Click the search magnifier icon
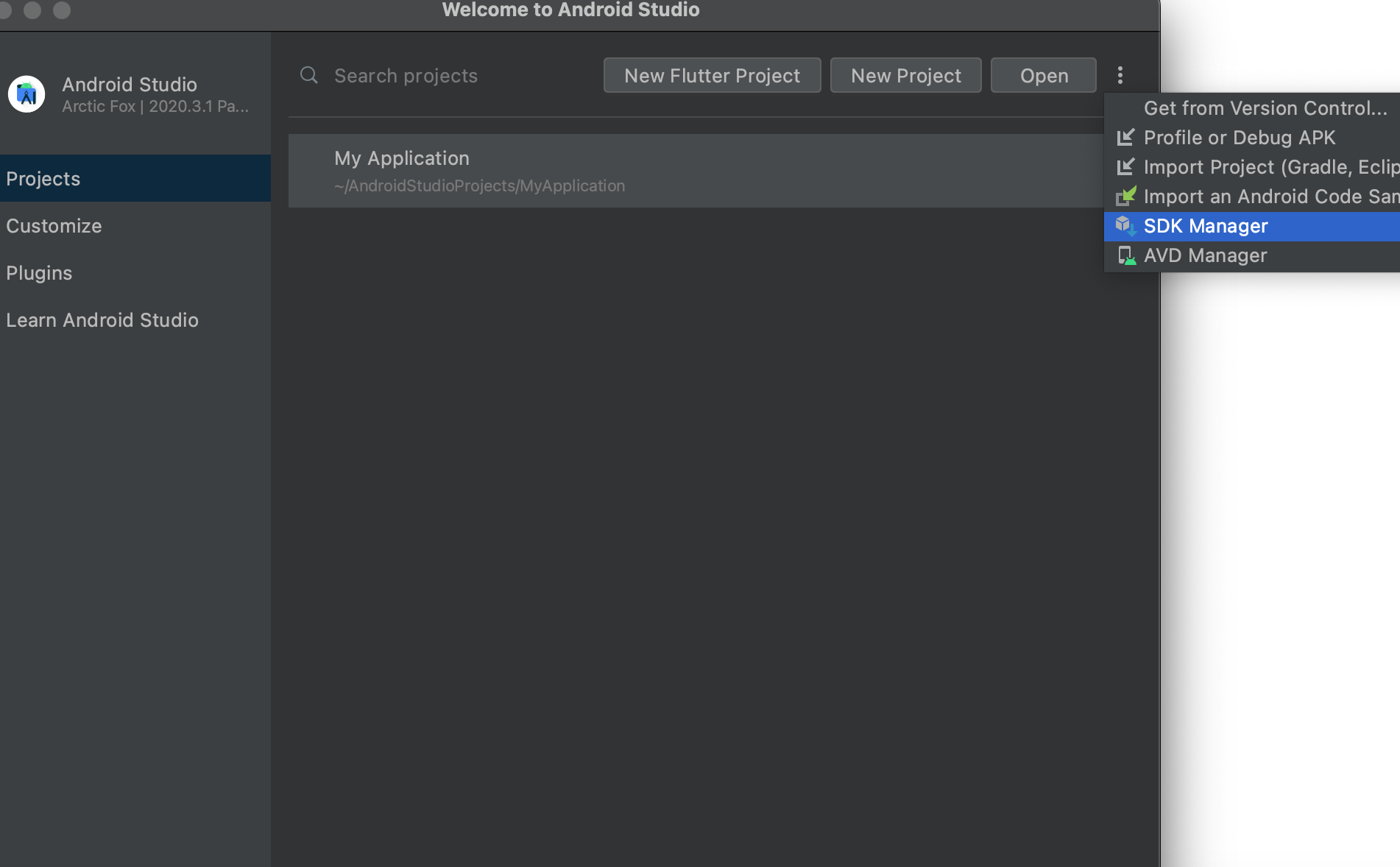 pyautogui.click(x=309, y=75)
